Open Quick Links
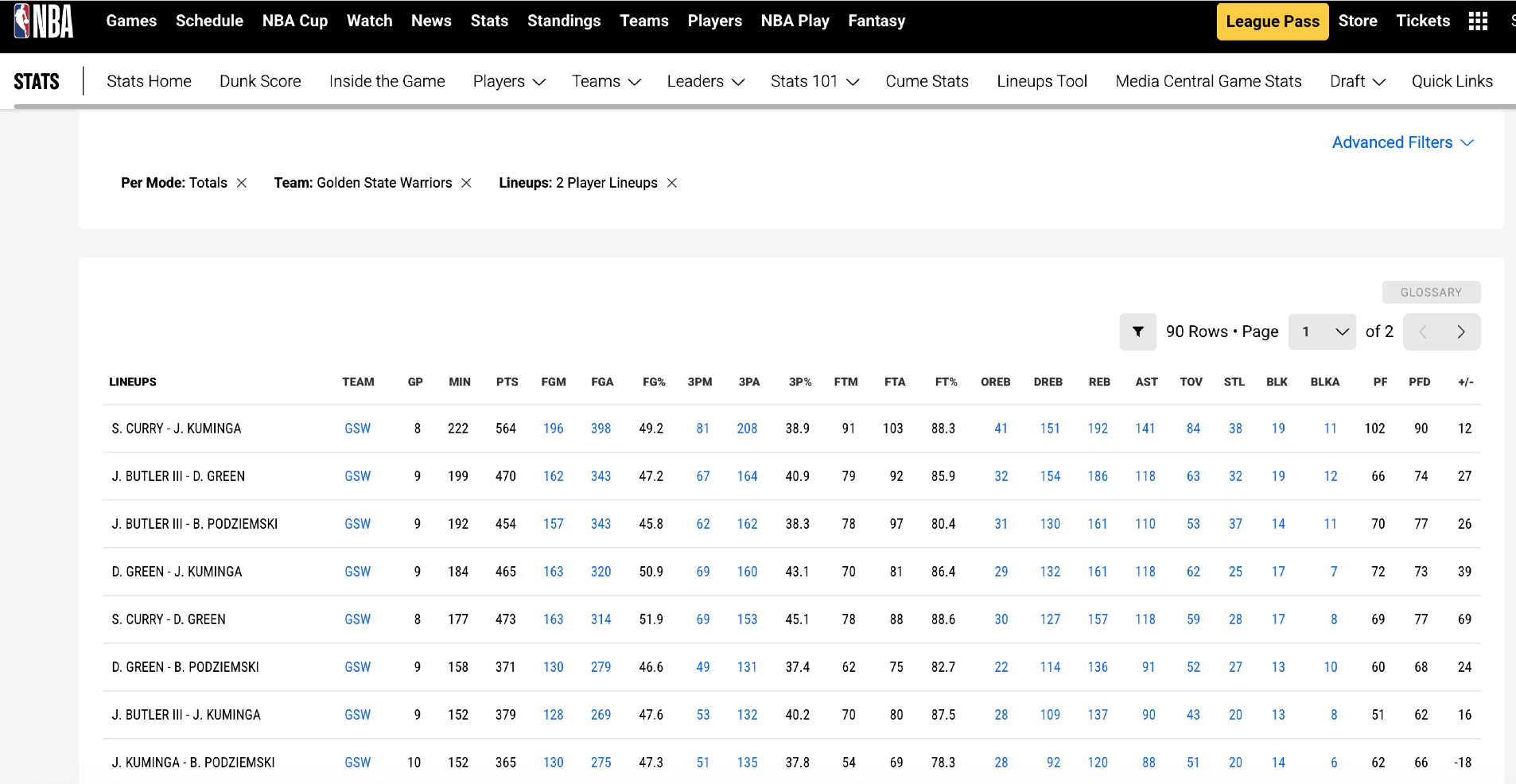1516x784 pixels. point(1452,81)
